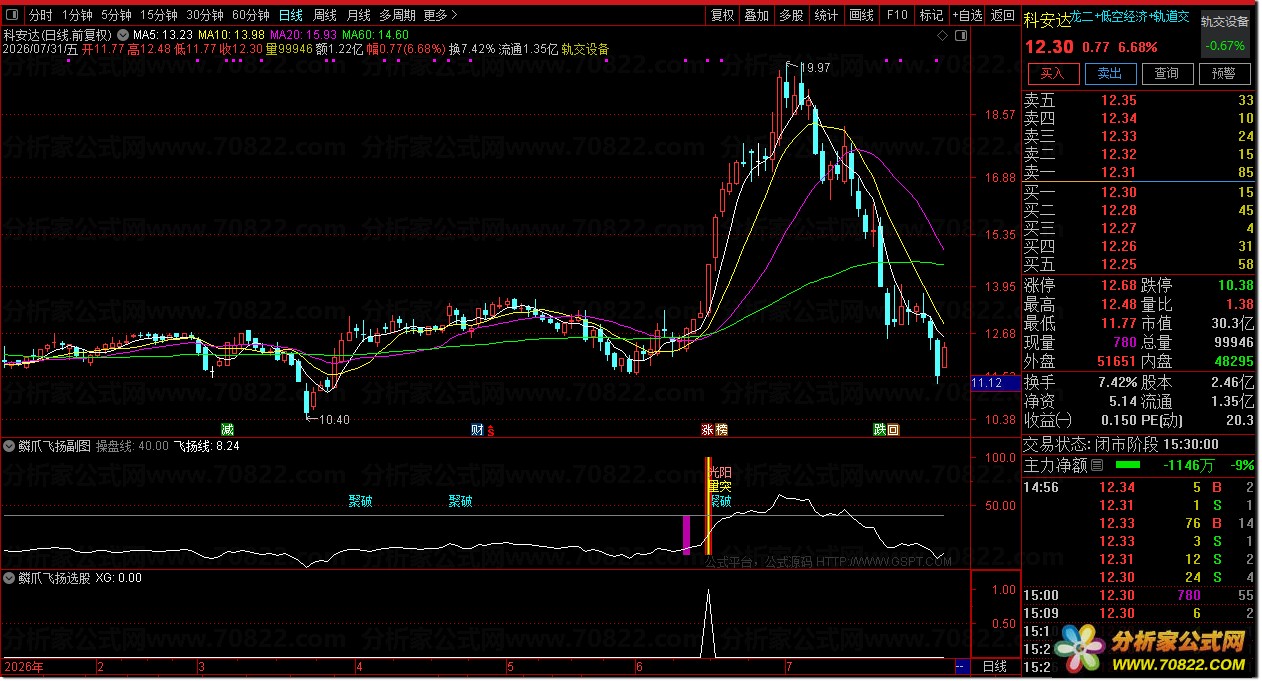This screenshot has height=681, width=1262.
Task: Collapse the 麟爪飞扬副图 indicator panel arrow
Action: (9, 446)
